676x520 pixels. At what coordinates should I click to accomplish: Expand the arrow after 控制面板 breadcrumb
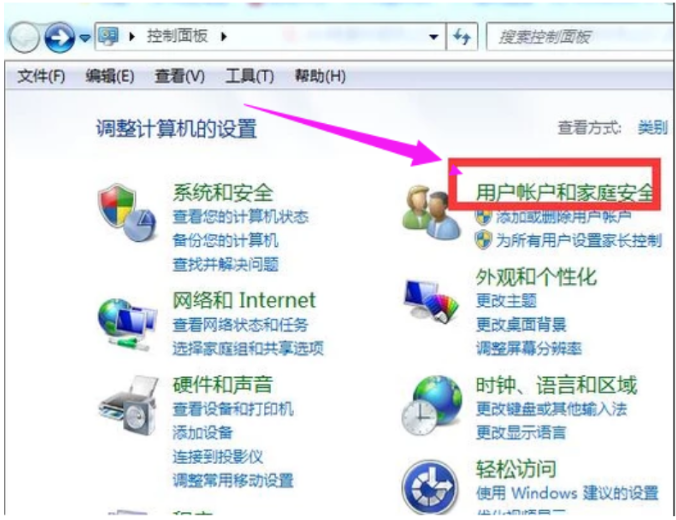coord(223,37)
